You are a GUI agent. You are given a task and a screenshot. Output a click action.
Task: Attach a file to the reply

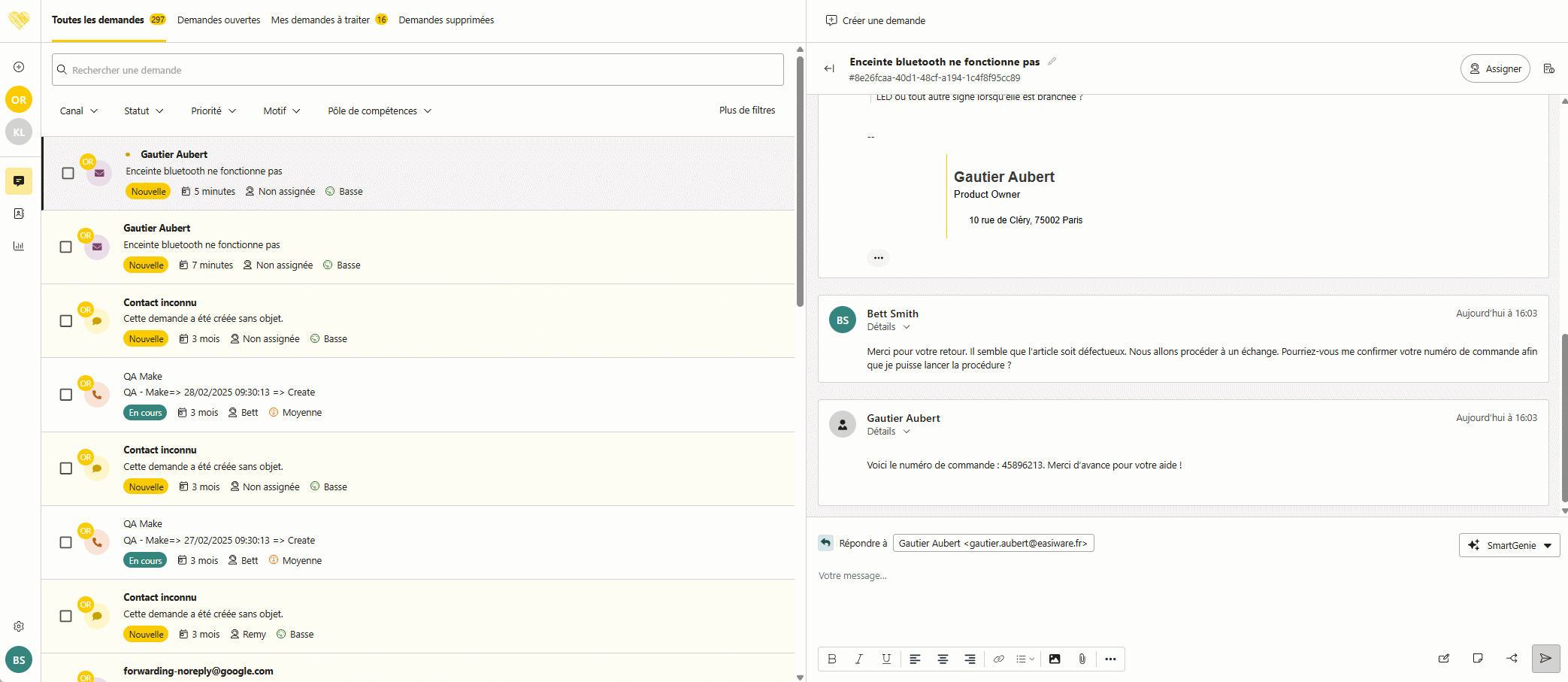(x=1082, y=659)
